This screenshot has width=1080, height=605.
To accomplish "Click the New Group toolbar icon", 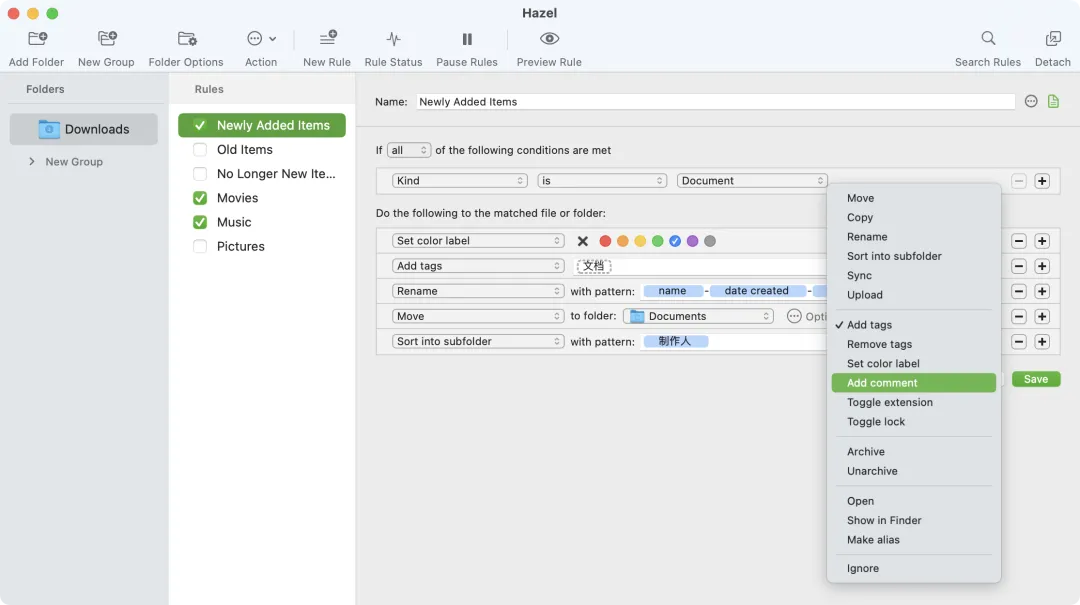I will (106, 39).
